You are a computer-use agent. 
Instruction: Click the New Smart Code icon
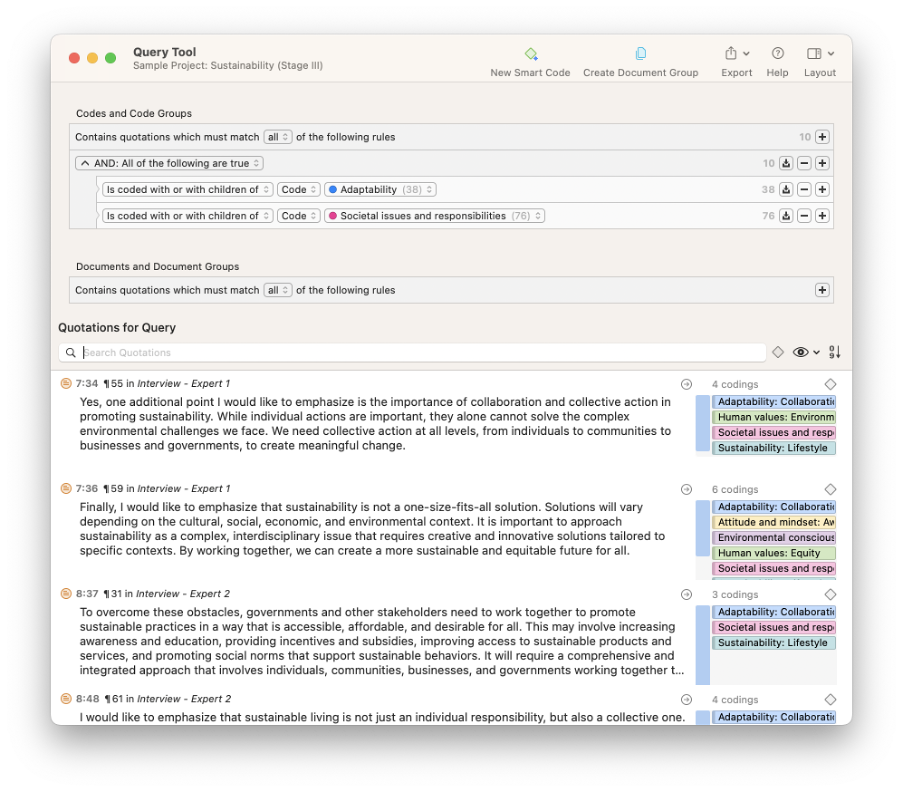(531, 54)
